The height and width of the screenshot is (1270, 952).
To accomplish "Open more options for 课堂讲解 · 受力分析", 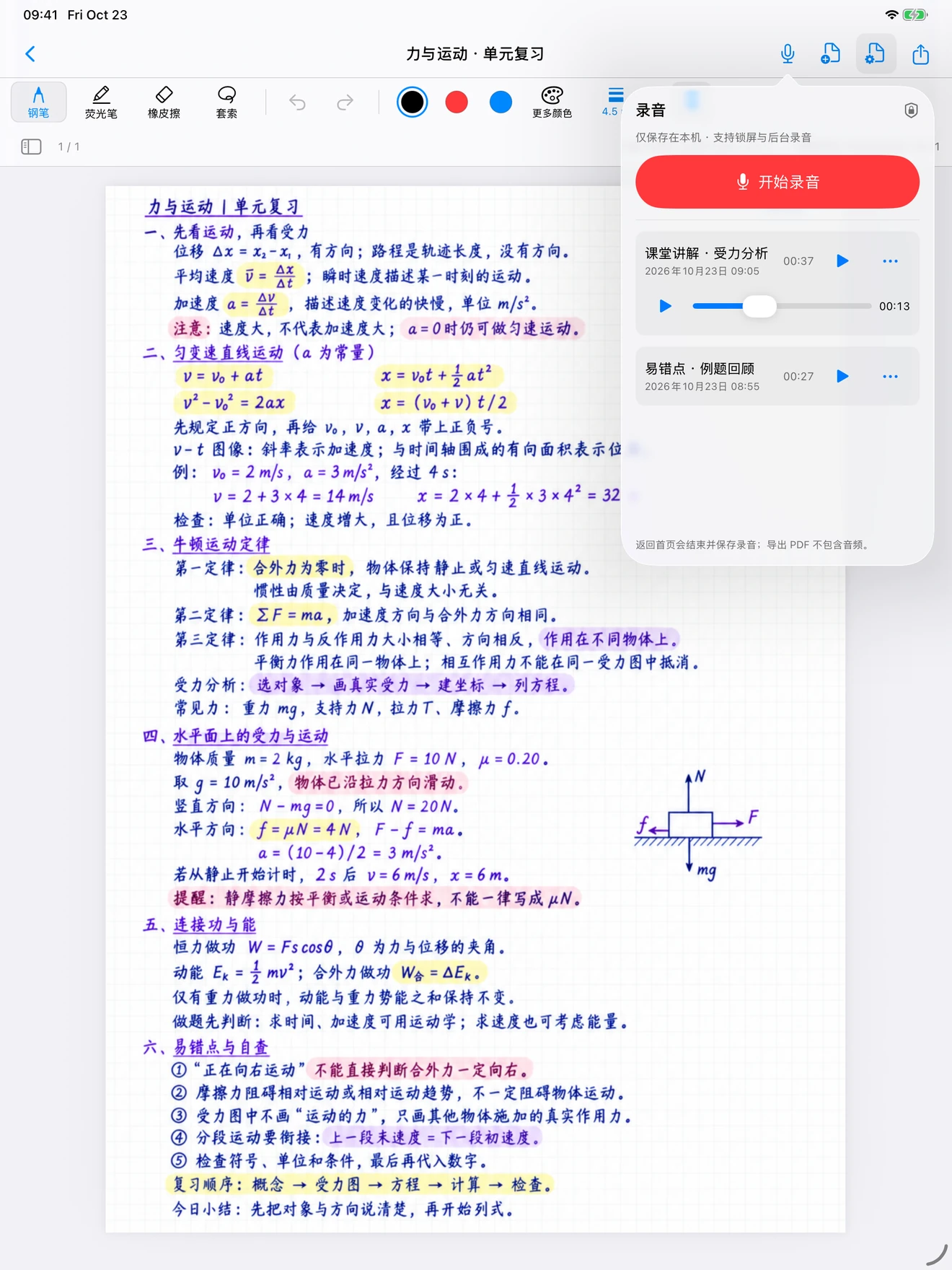I will click(x=891, y=260).
